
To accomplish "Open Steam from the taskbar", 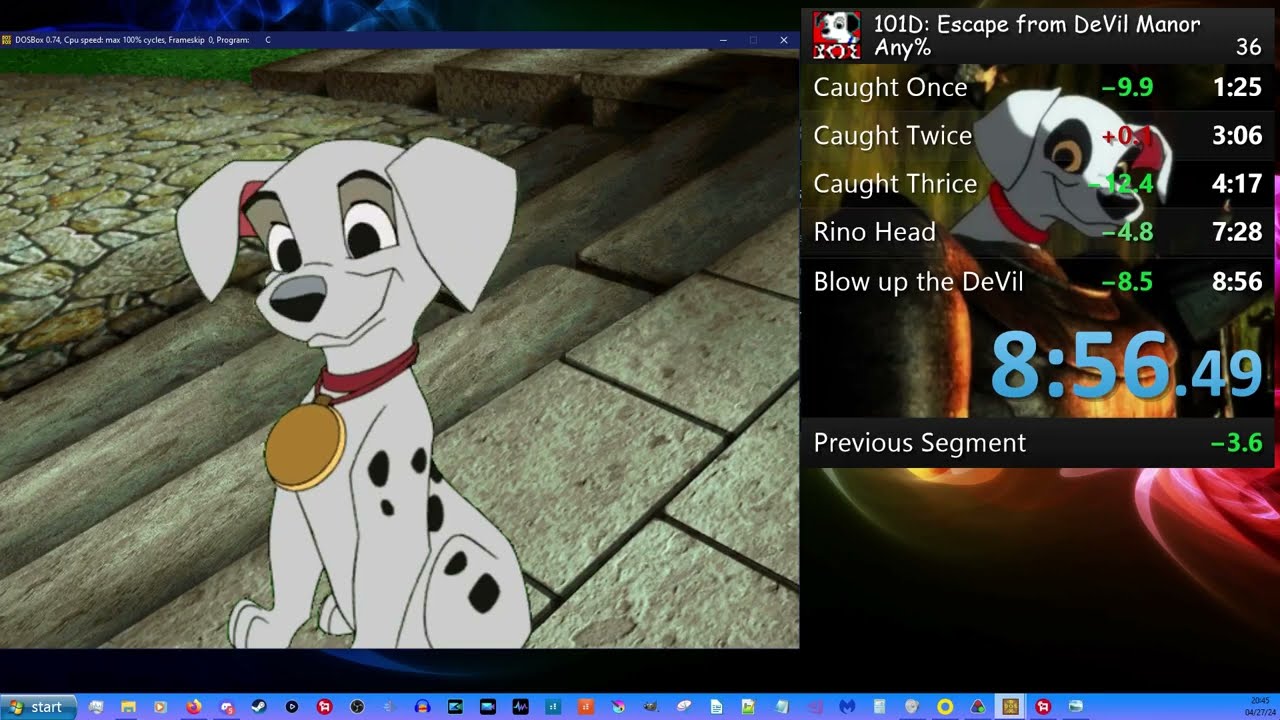I will (x=259, y=707).
